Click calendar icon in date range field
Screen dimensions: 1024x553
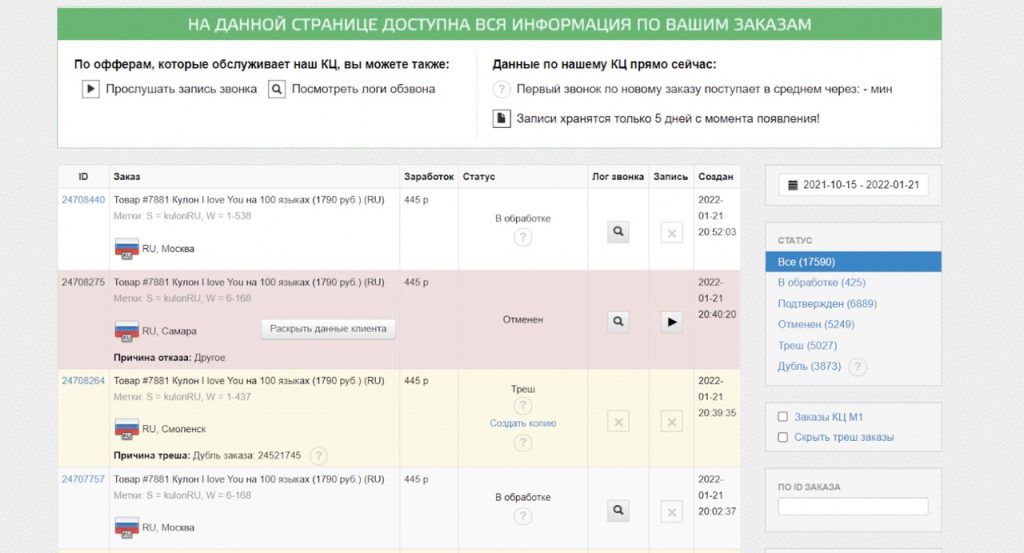tap(793, 185)
